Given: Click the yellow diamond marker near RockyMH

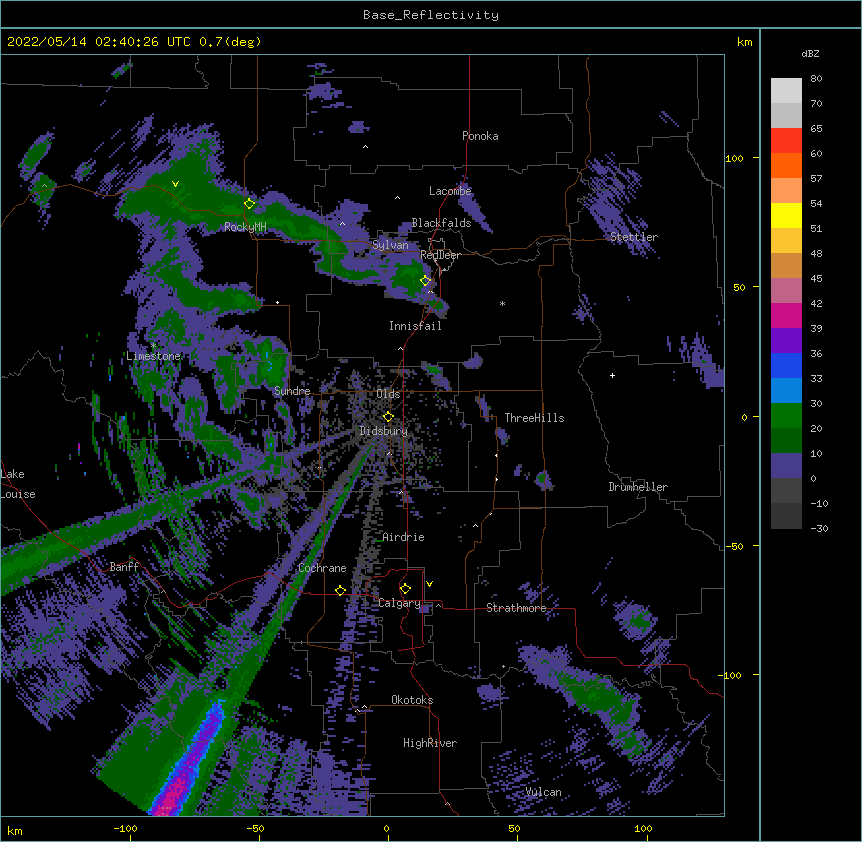Looking at the screenshot, I should 249,204.
